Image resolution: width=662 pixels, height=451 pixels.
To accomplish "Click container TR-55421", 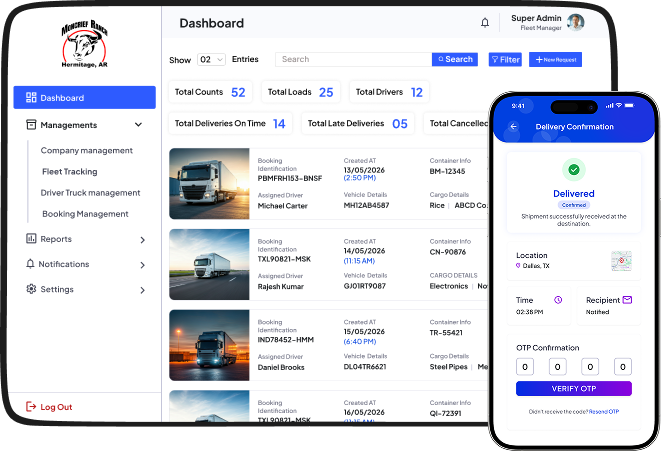I will click(446, 332).
